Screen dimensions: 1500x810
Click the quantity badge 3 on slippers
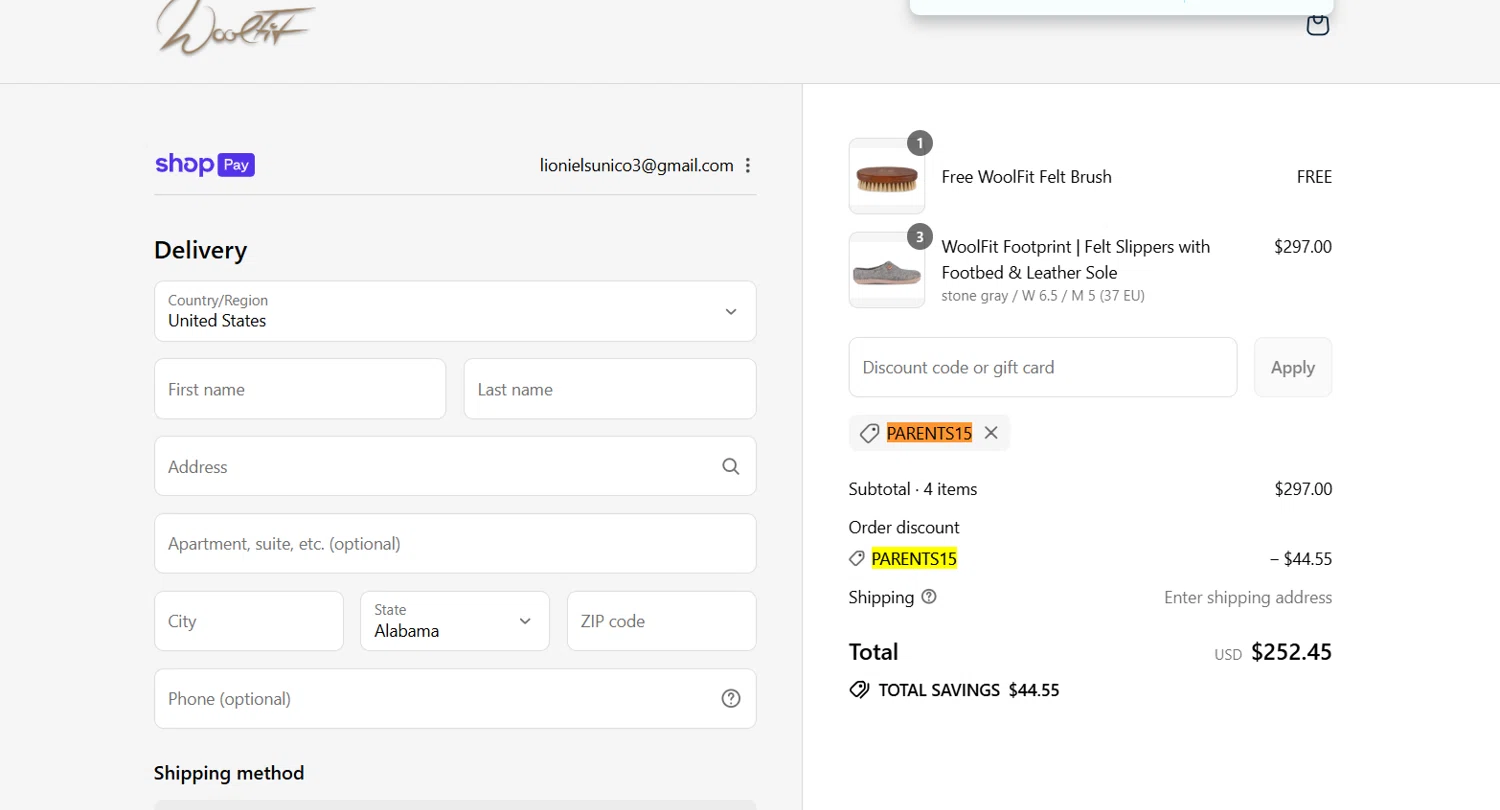click(920, 237)
